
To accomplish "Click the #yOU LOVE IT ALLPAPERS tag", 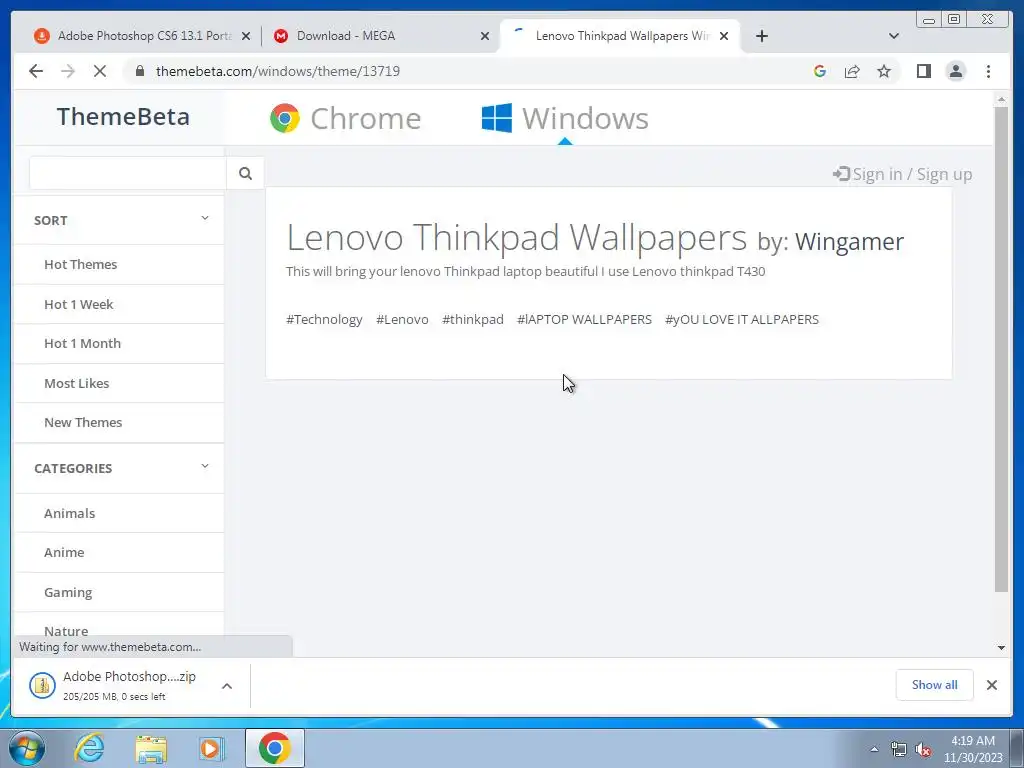I will tap(742, 319).
